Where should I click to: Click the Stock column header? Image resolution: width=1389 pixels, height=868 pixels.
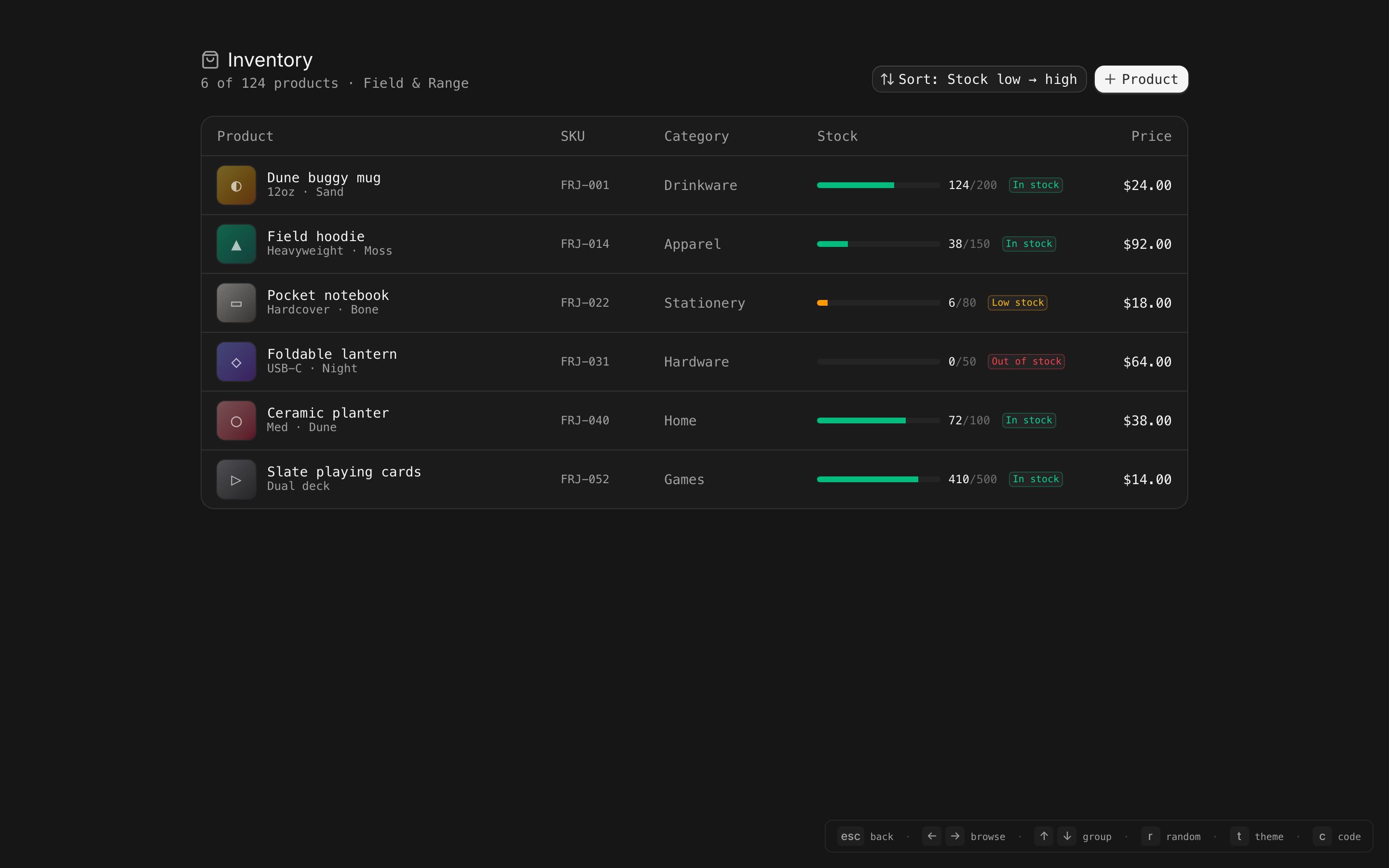(x=837, y=136)
